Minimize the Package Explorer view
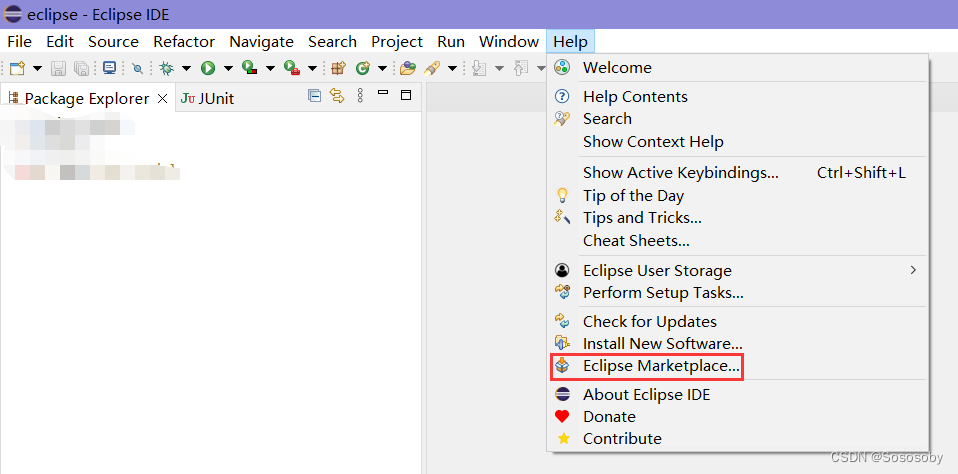Viewport: 958px width, 474px height. point(383,93)
